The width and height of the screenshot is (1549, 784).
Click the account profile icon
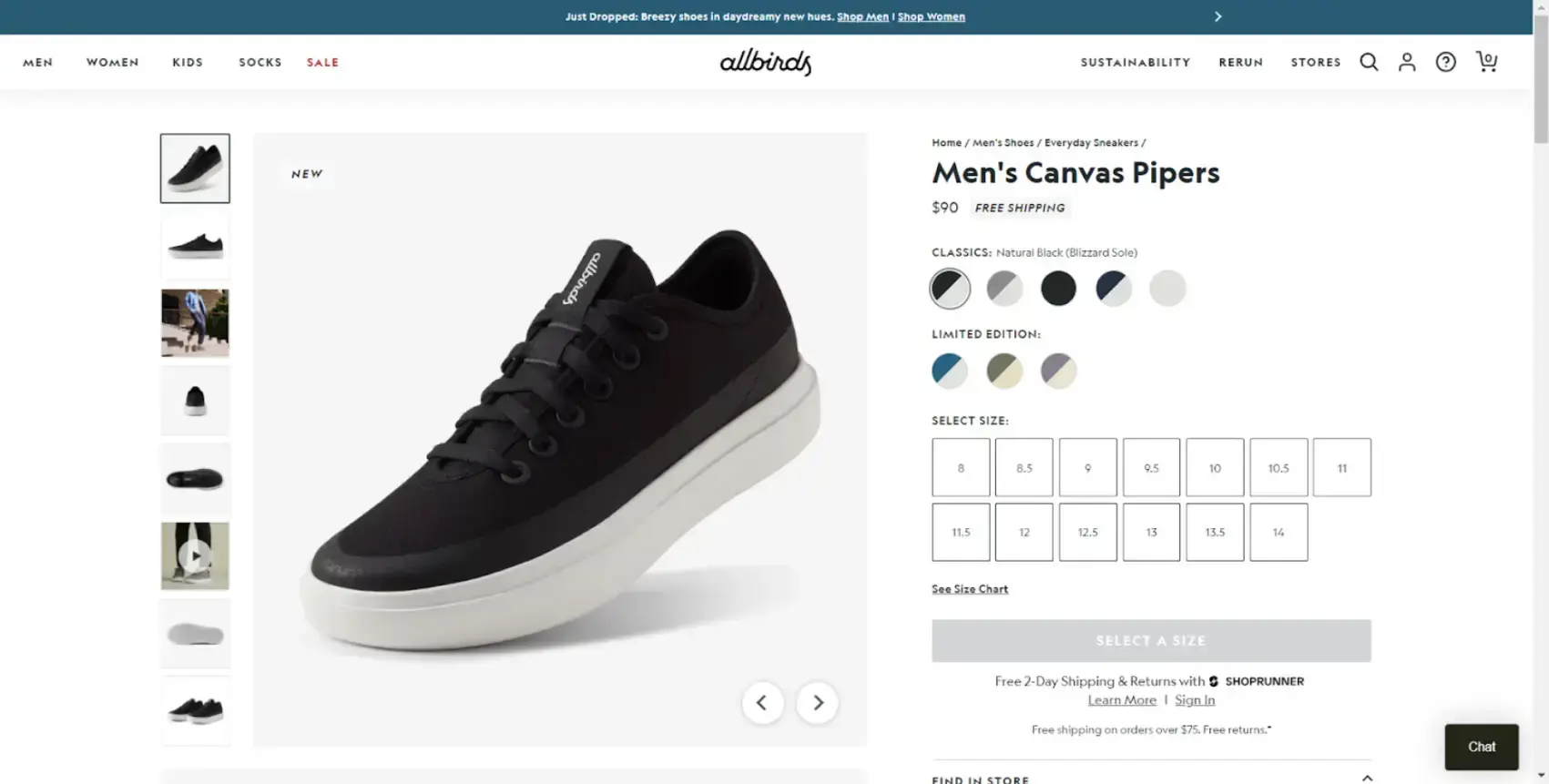point(1407,61)
